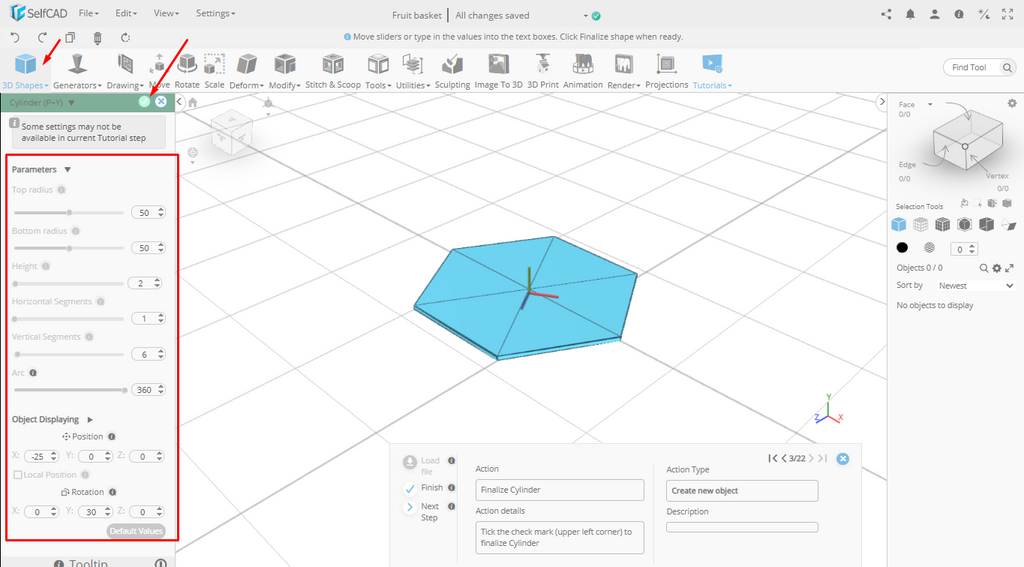Open the Settings menu

click(215, 14)
